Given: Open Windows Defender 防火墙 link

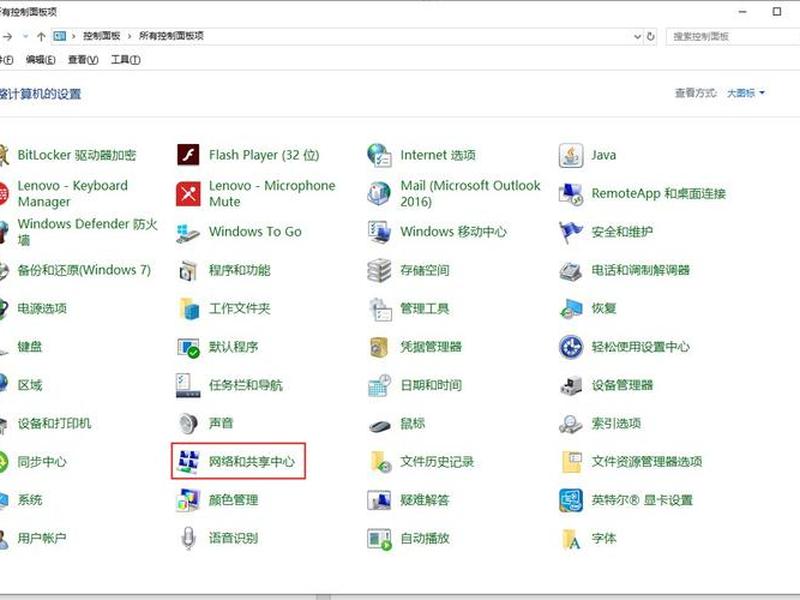Looking at the screenshot, I should [x=87, y=232].
